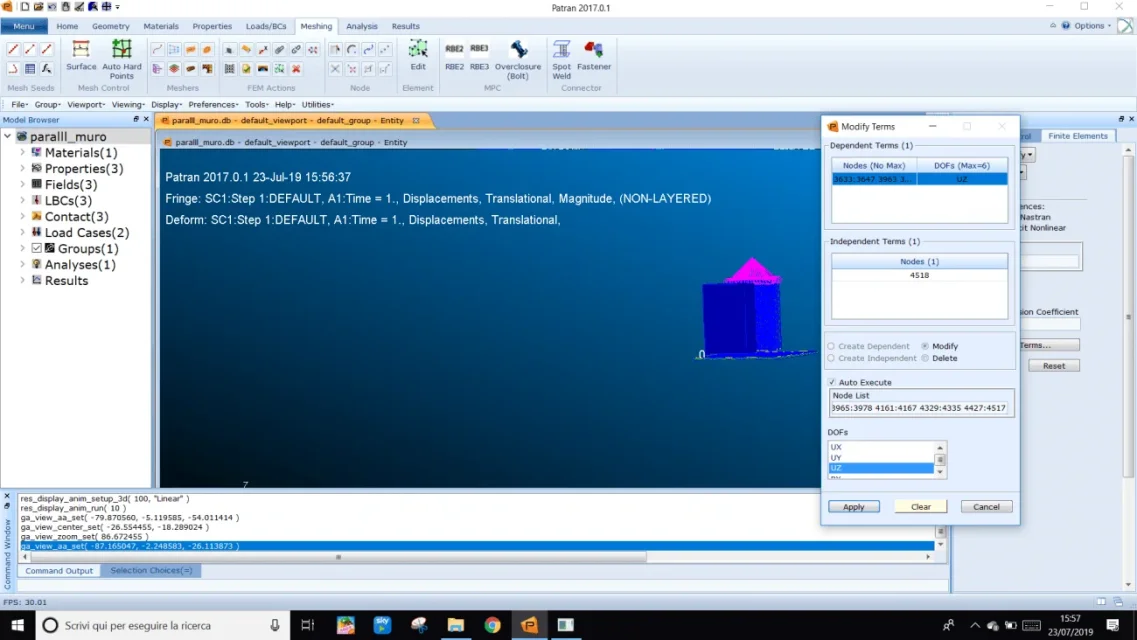Select the Spot Weld connector tool

click(561, 59)
